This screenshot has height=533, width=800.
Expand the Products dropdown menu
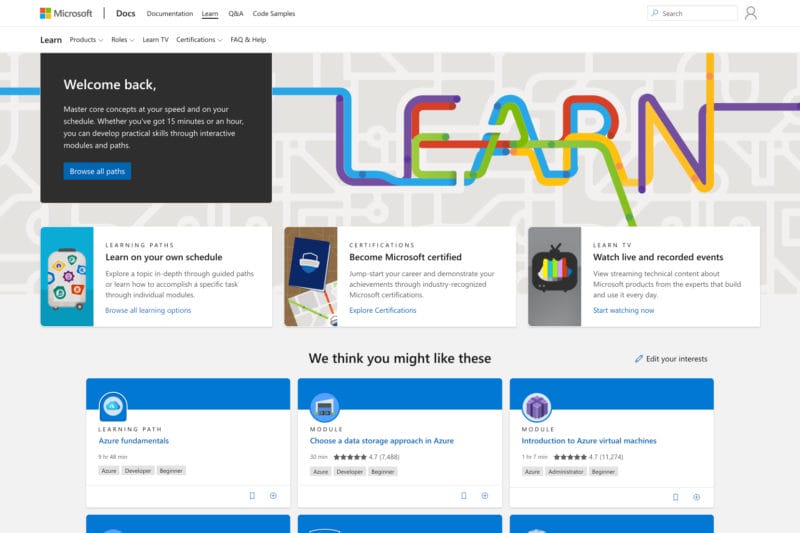click(86, 40)
